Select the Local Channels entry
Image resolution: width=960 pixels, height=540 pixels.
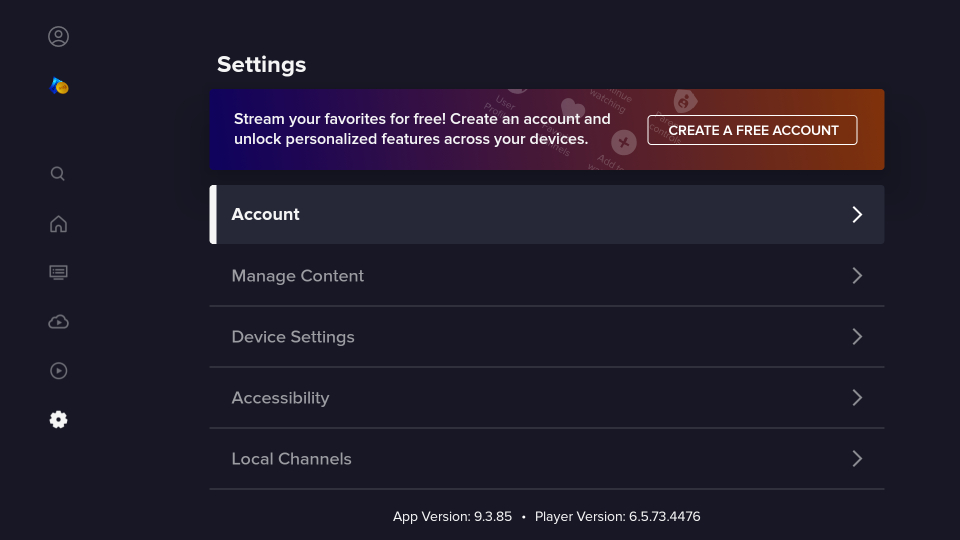tap(292, 459)
